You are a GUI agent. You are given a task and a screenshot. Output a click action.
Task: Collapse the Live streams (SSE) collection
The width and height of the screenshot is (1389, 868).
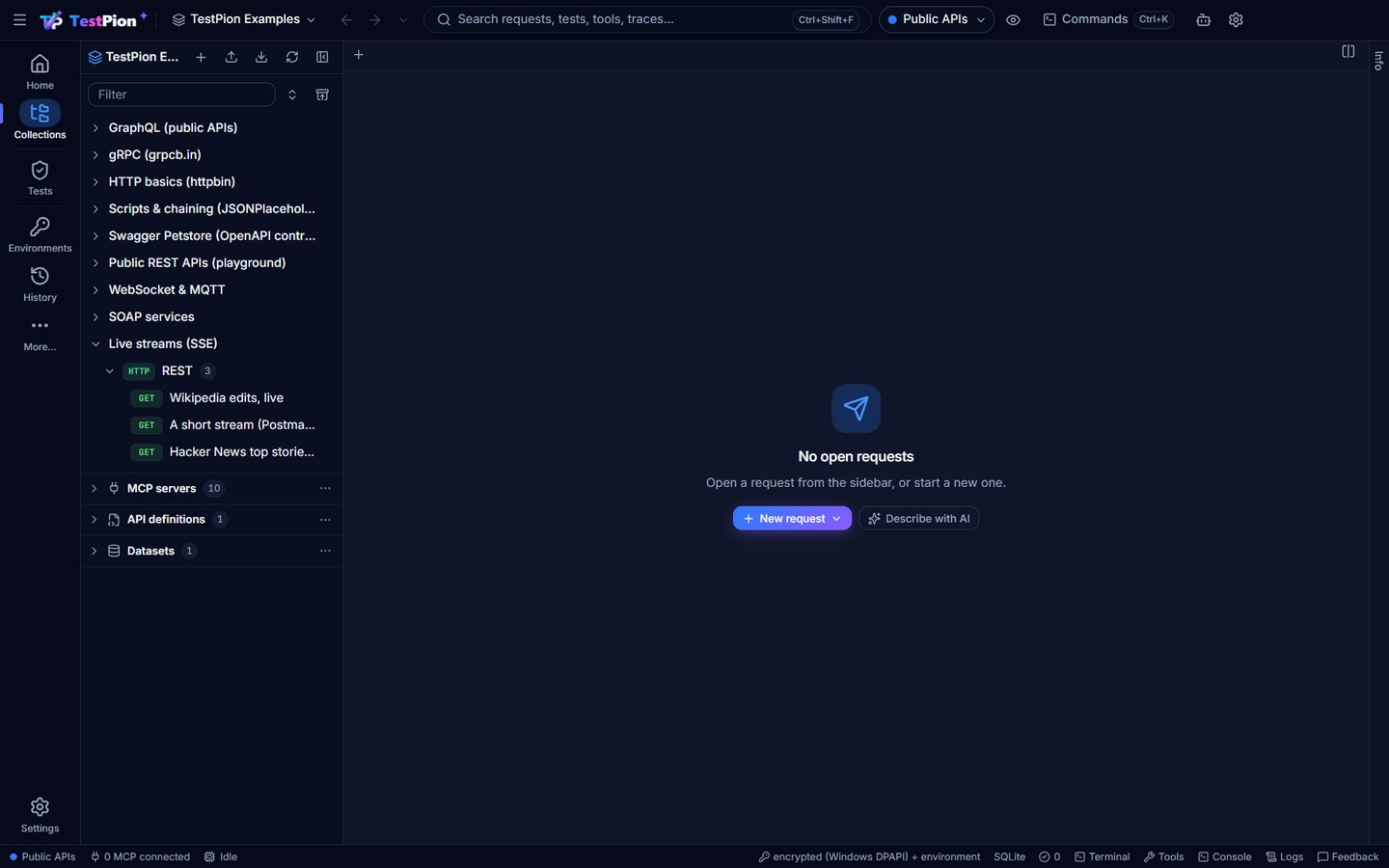95,343
